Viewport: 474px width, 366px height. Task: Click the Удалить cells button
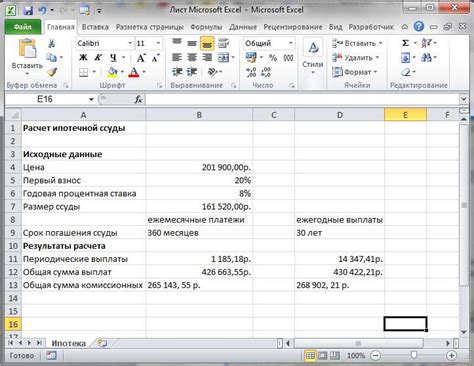[356, 58]
